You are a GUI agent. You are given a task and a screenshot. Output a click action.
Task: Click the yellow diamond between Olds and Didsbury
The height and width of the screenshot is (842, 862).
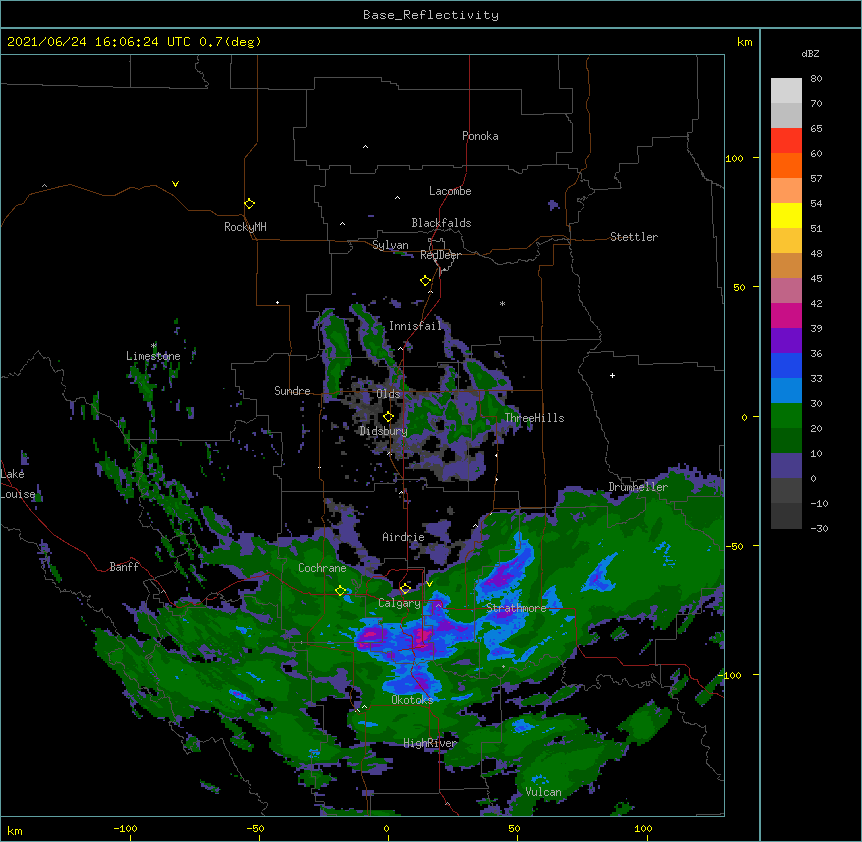pos(388,417)
